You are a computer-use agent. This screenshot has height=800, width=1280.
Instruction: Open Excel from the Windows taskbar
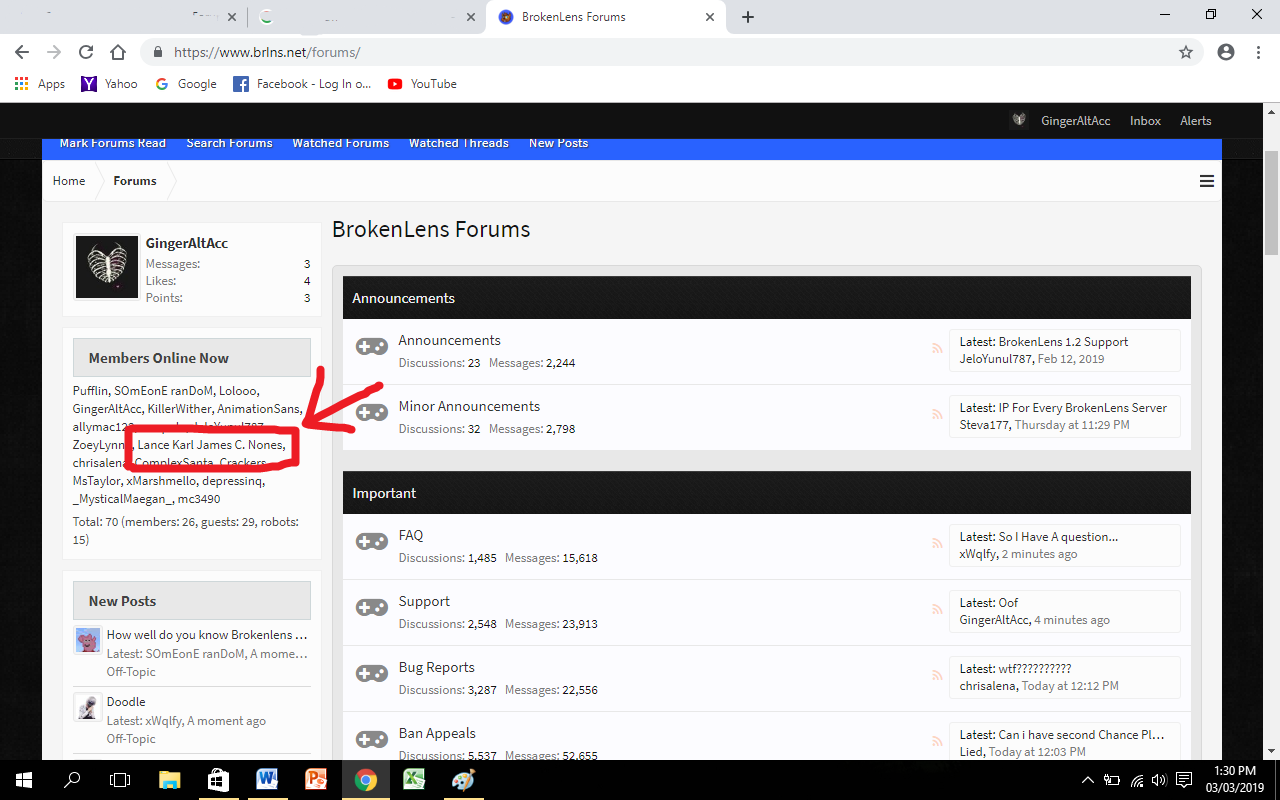pyautogui.click(x=414, y=780)
